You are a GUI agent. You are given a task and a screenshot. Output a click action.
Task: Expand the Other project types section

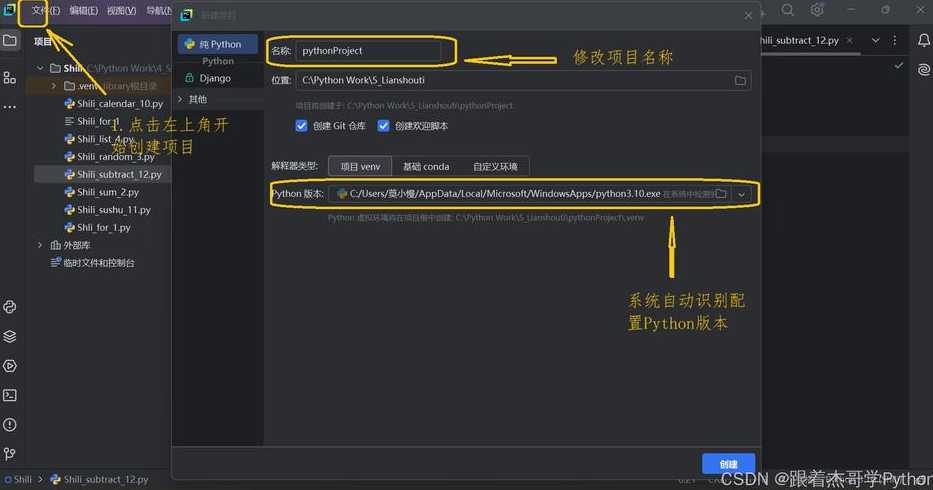[x=181, y=99]
